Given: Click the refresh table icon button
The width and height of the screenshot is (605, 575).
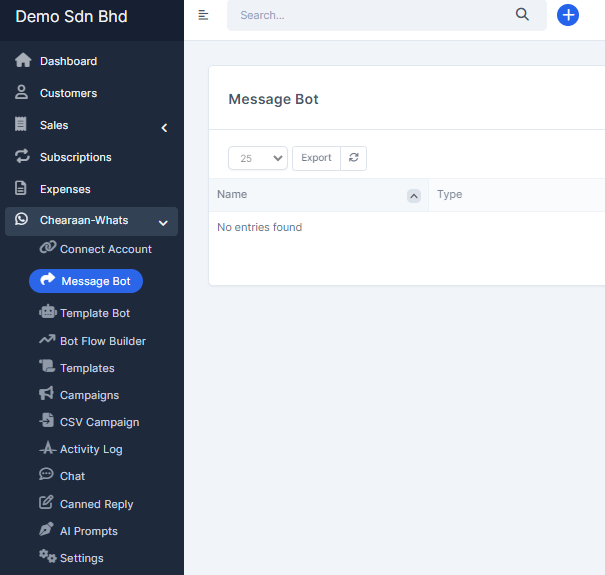Looking at the screenshot, I should (x=354, y=158).
